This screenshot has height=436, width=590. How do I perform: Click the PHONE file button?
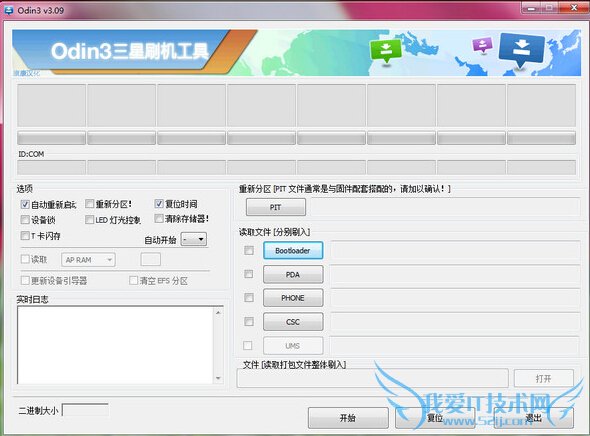(293, 298)
